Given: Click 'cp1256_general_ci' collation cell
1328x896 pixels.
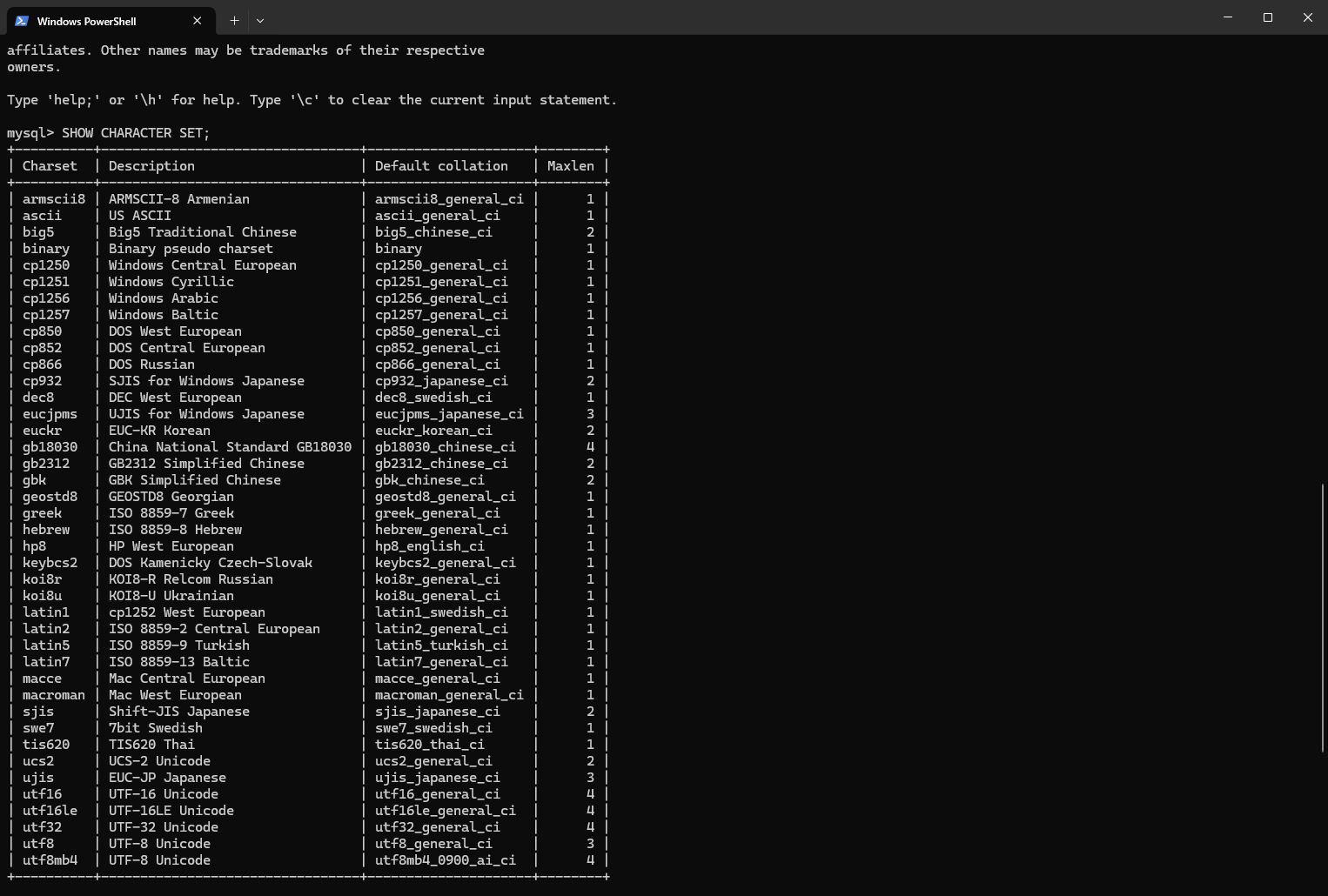Looking at the screenshot, I should (x=441, y=298).
